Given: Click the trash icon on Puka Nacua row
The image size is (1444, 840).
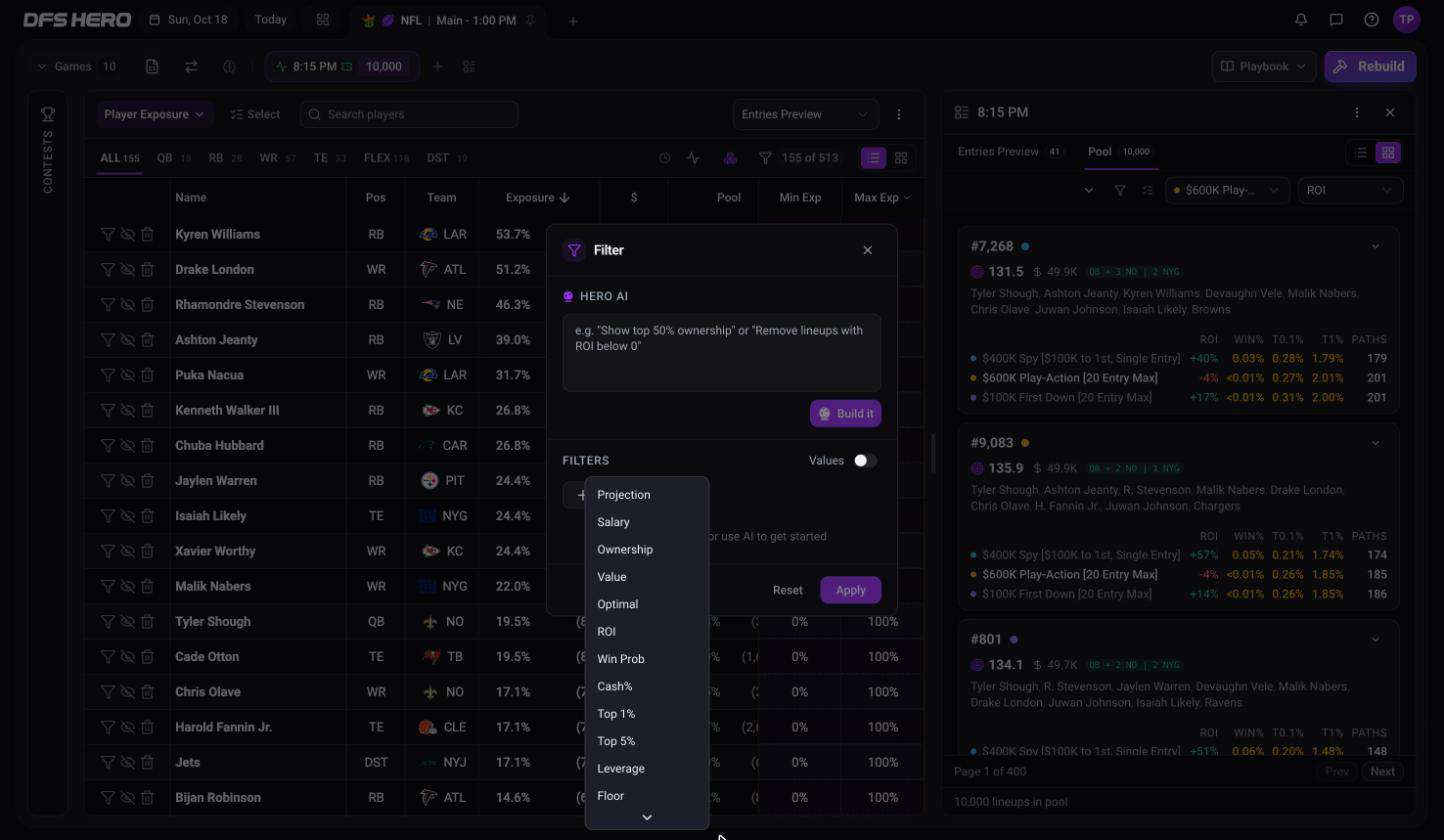Looking at the screenshot, I should [147, 375].
